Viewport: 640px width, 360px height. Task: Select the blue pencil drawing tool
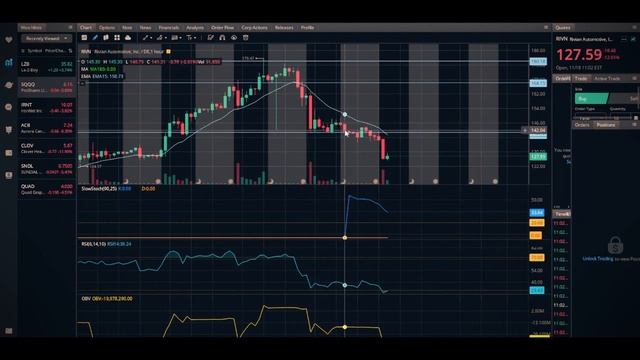[95, 38]
